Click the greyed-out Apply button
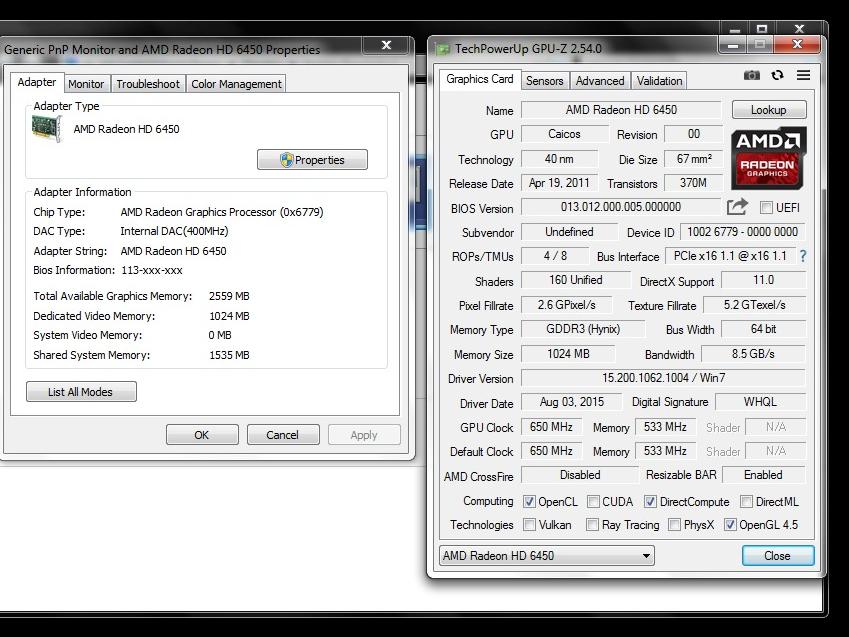The width and height of the screenshot is (849, 637). pyautogui.click(x=364, y=435)
